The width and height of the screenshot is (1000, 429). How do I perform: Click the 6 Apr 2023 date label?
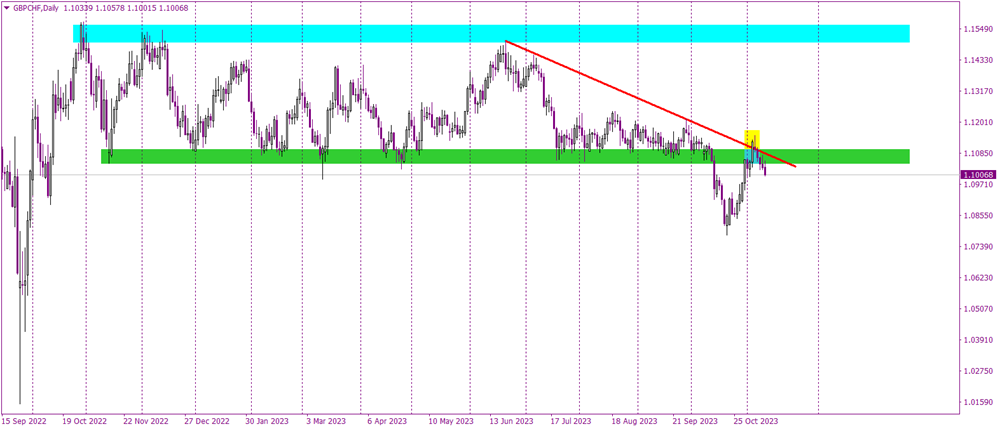(x=387, y=421)
